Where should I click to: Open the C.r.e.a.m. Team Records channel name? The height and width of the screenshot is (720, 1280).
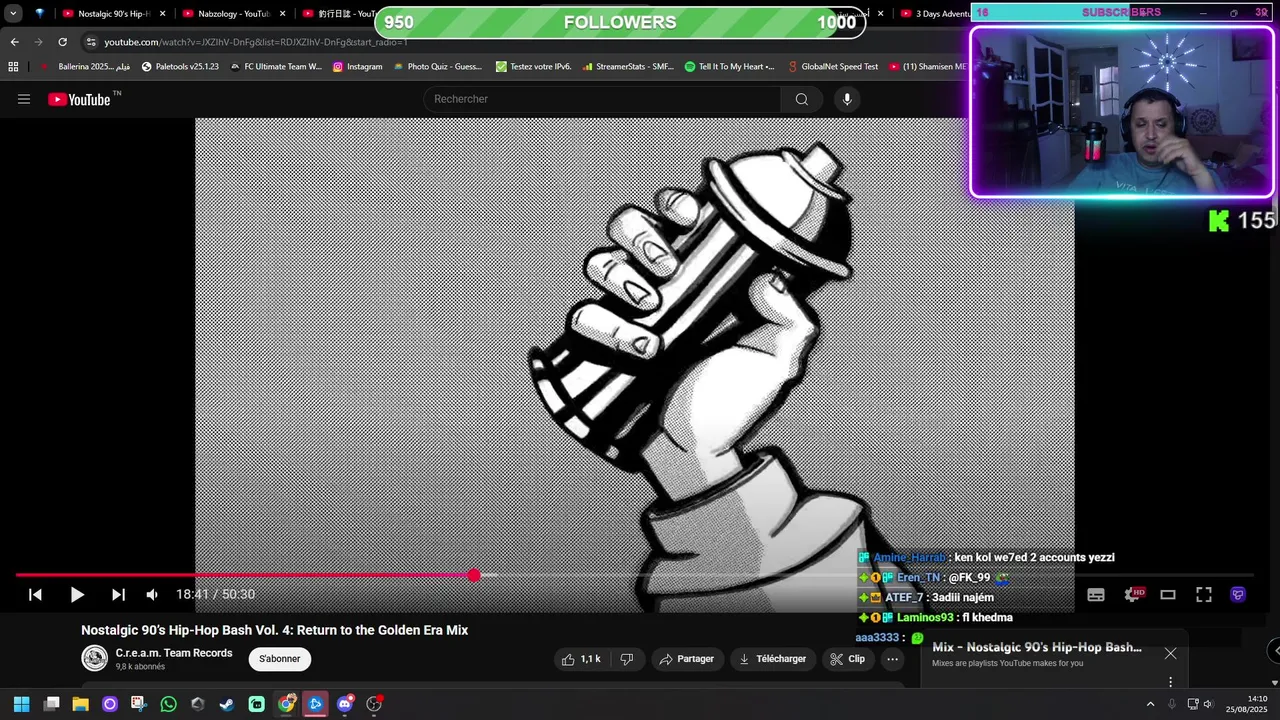click(x=174, y=653)
